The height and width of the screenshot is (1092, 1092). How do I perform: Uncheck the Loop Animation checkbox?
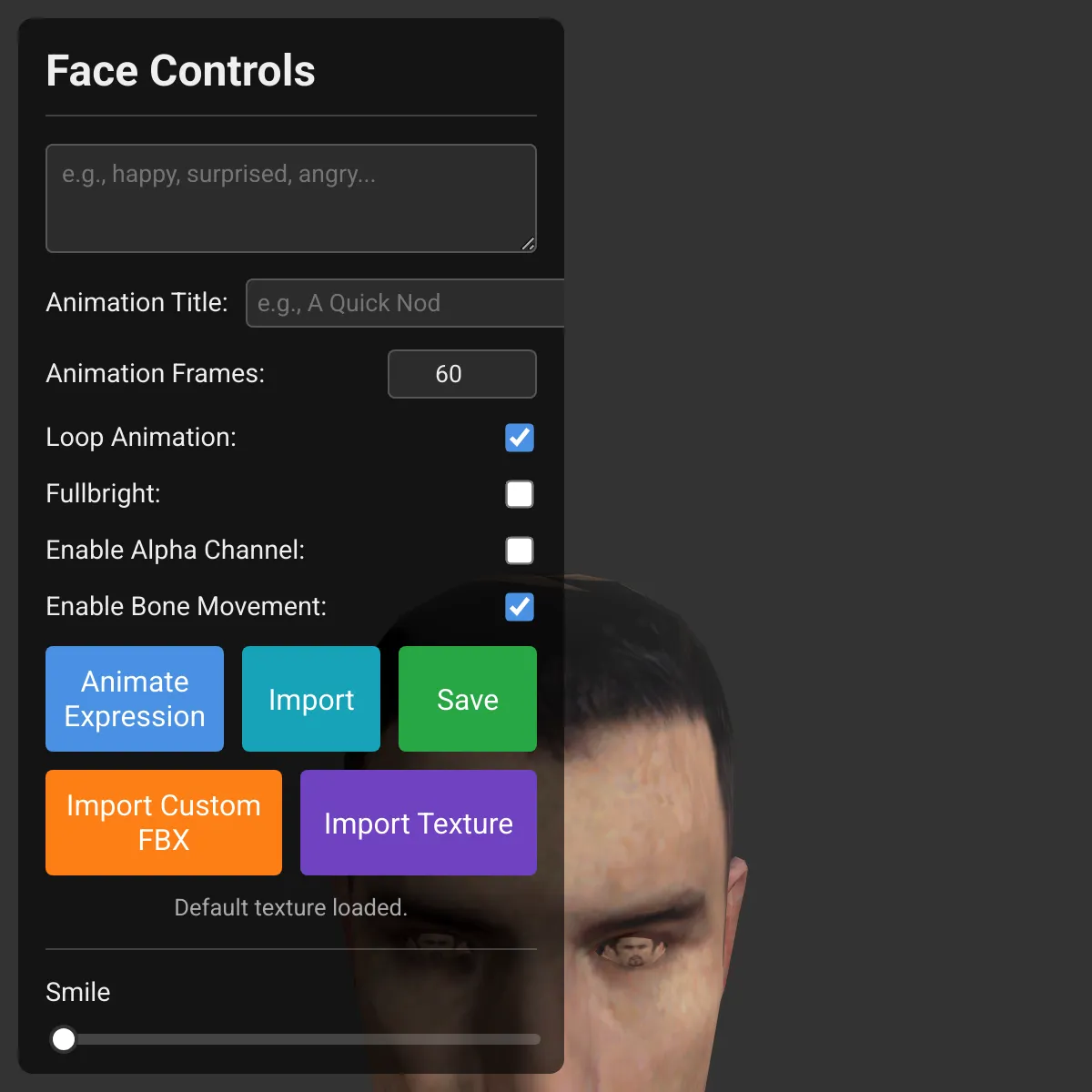pyautogui.click(x=520, y=438)
